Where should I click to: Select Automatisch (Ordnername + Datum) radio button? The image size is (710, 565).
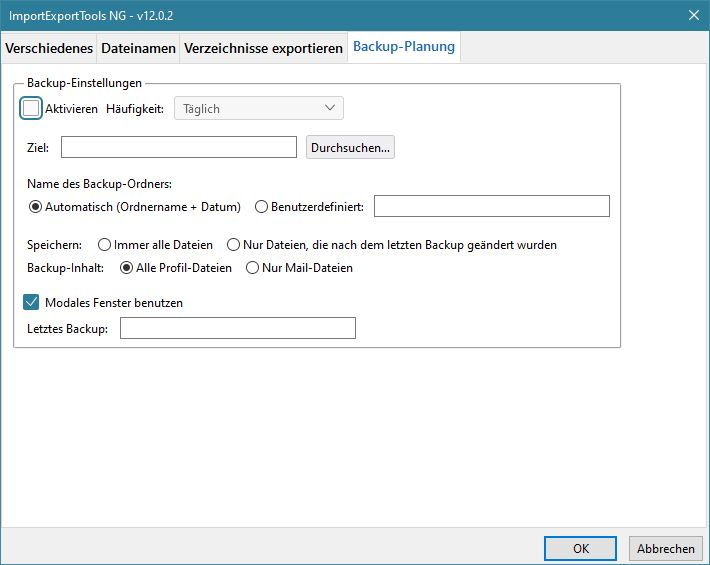coord(37,207)
